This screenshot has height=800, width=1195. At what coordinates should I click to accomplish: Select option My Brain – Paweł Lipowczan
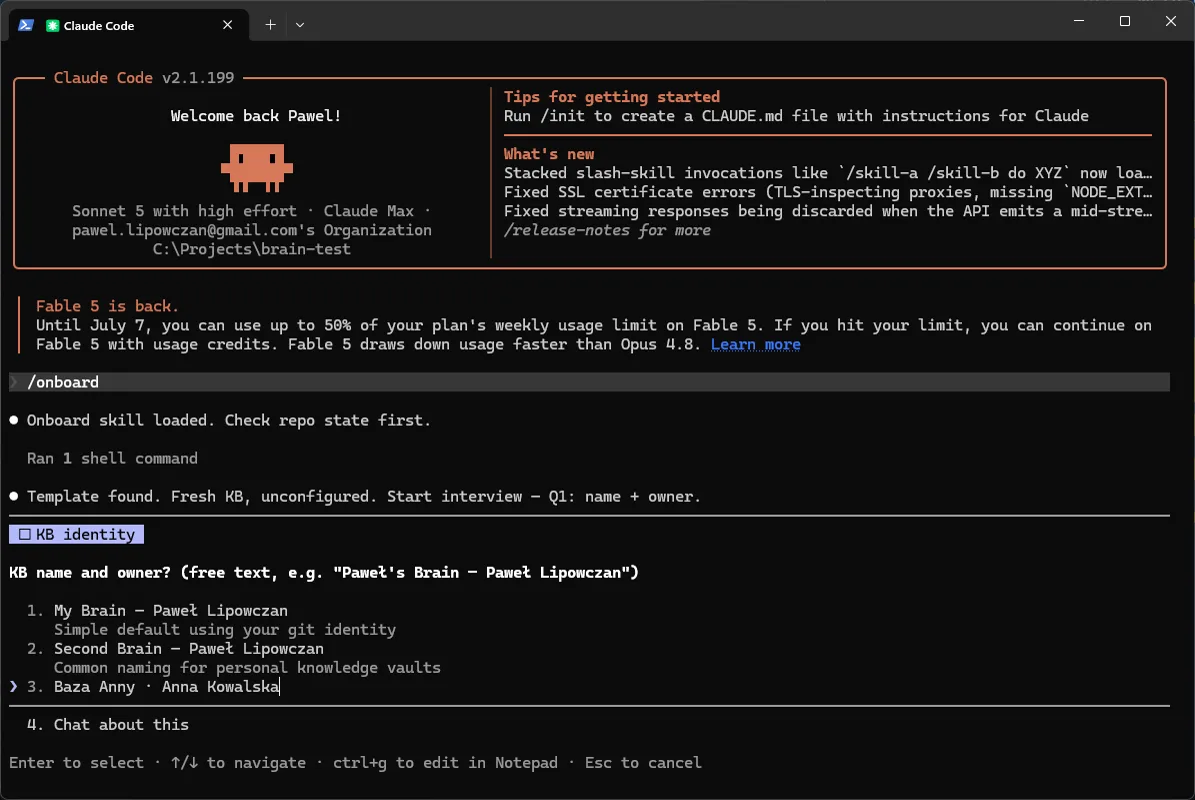click(x=171, y=610)
